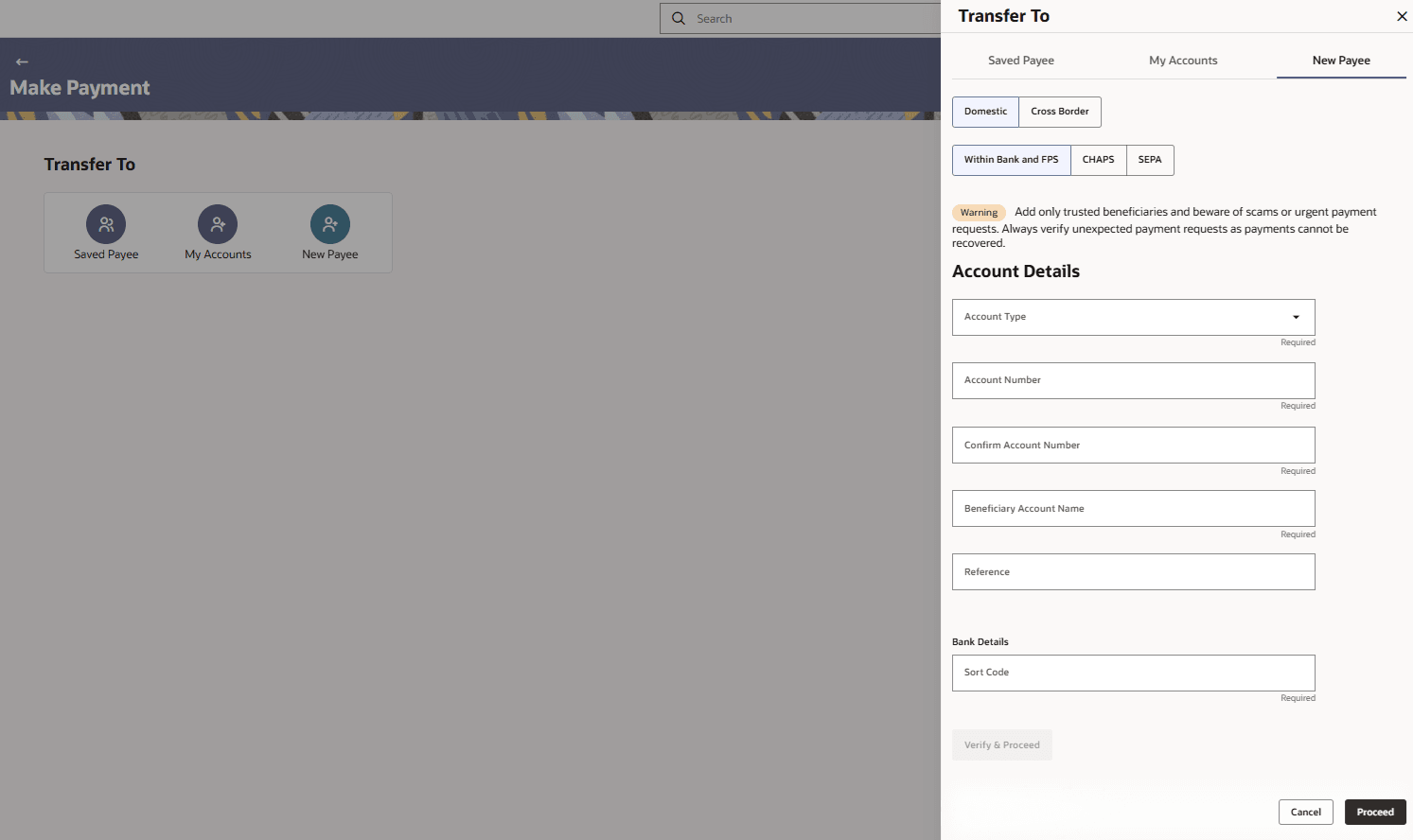This screenshot has height=840, width=1413.
Task: Select the Domestic transfer option
Action: (x=985, y=112)
